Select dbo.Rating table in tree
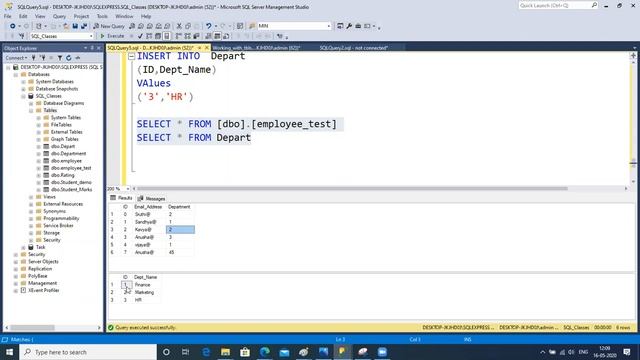This screenshot has height=360, width=640. tap(62, 175)
